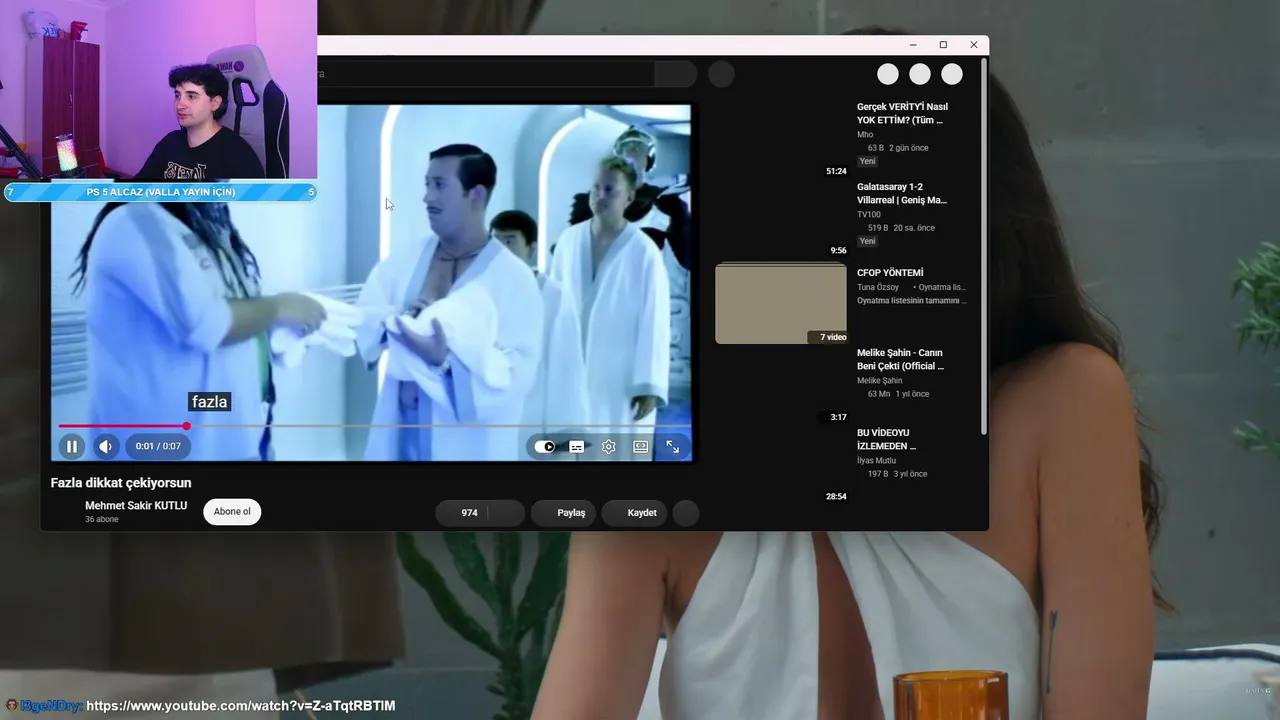Open 'Gerçek VERİTY'İ Nasıl YOK ETTİM?' video
Screen dimensions: 1280x720
point(902,113)
